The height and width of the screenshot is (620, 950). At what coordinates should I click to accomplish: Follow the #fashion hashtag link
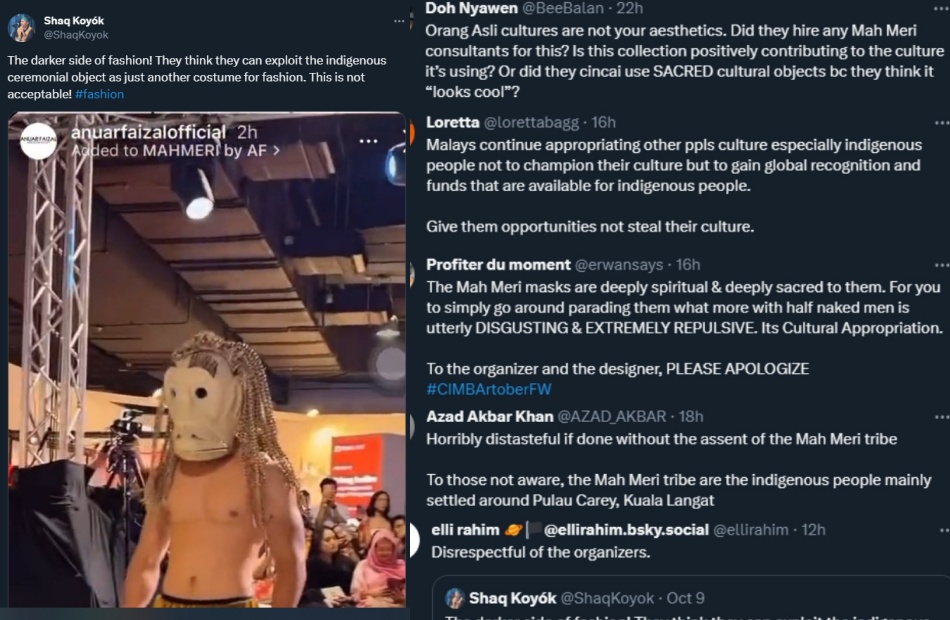100,94
